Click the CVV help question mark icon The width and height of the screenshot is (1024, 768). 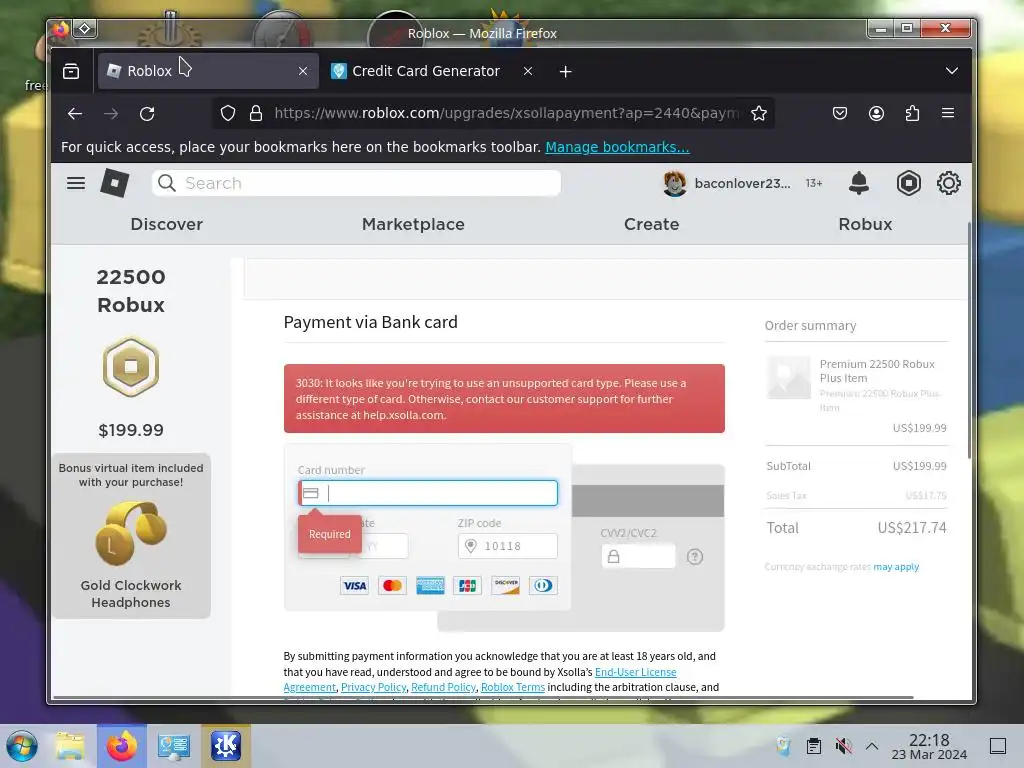click(695, 557)
